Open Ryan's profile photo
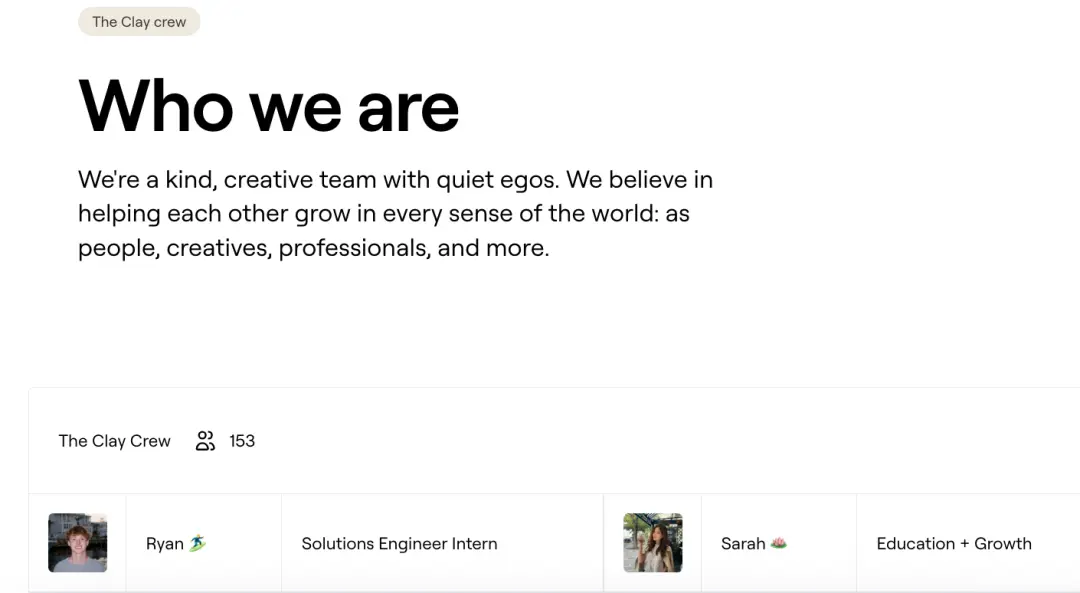Image resolution: width=1080 pixels, height=593 pixels. pyautogui.click(x=77, y=543)
